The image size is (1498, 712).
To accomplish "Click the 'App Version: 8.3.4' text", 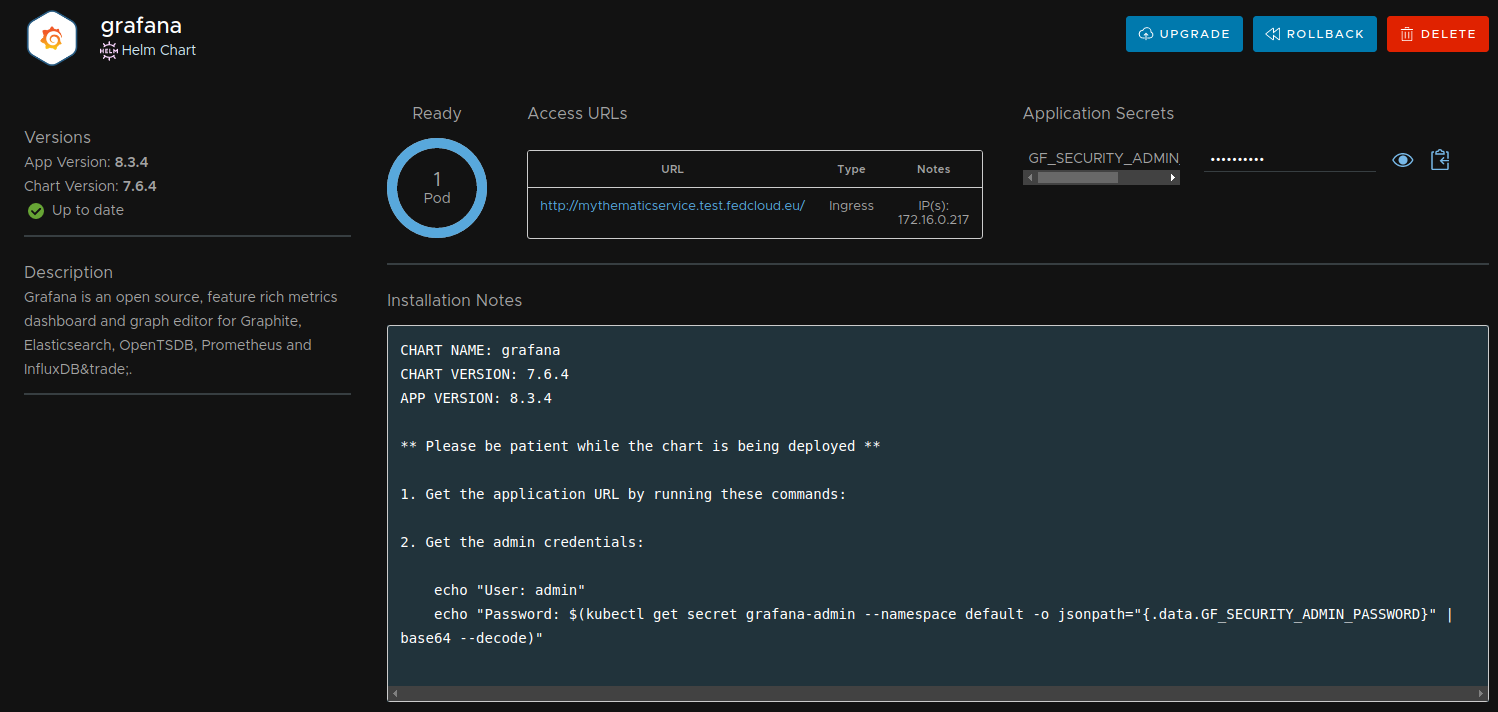I will pos(86,162).
